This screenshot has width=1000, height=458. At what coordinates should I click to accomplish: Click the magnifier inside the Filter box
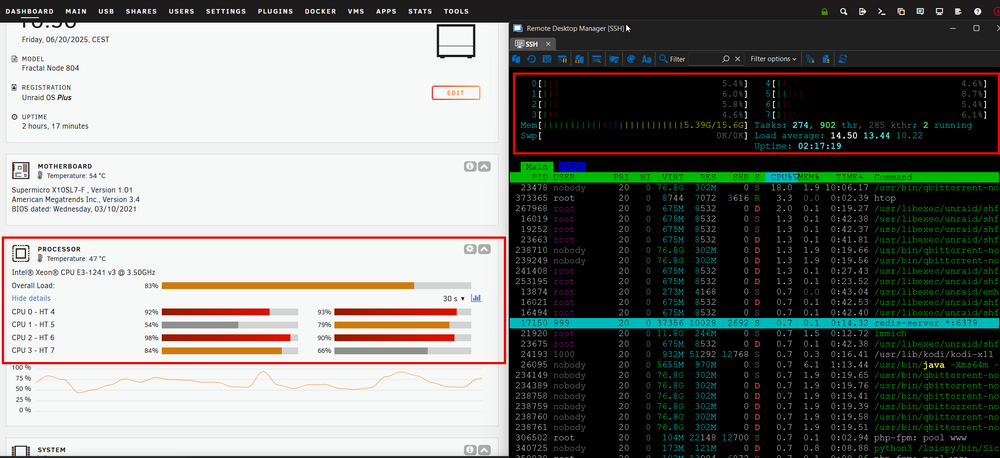pos(726,59)
